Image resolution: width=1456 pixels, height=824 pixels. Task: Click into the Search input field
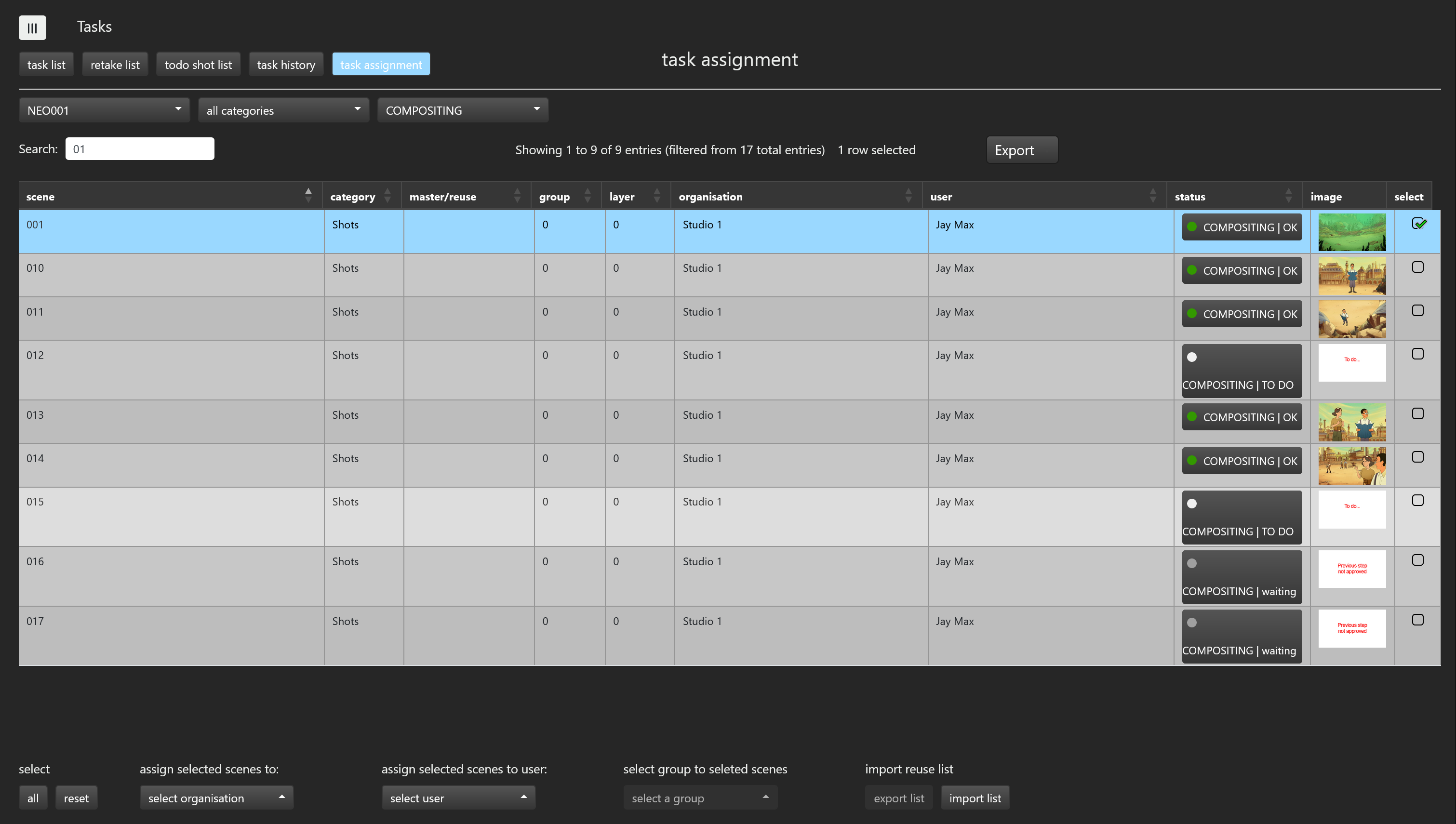(140, 149)
